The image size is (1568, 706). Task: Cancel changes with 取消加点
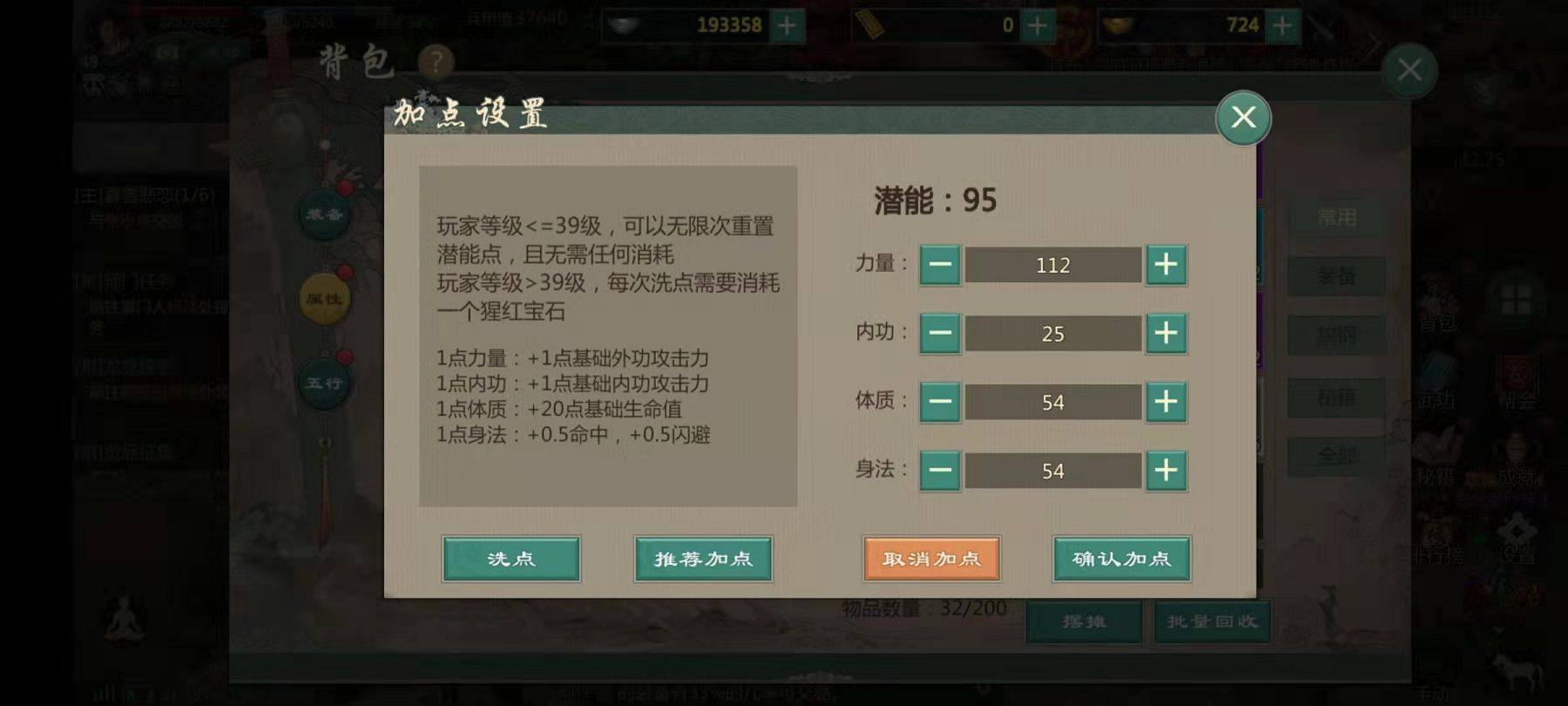pyautogui.click(x=931, y=559)
